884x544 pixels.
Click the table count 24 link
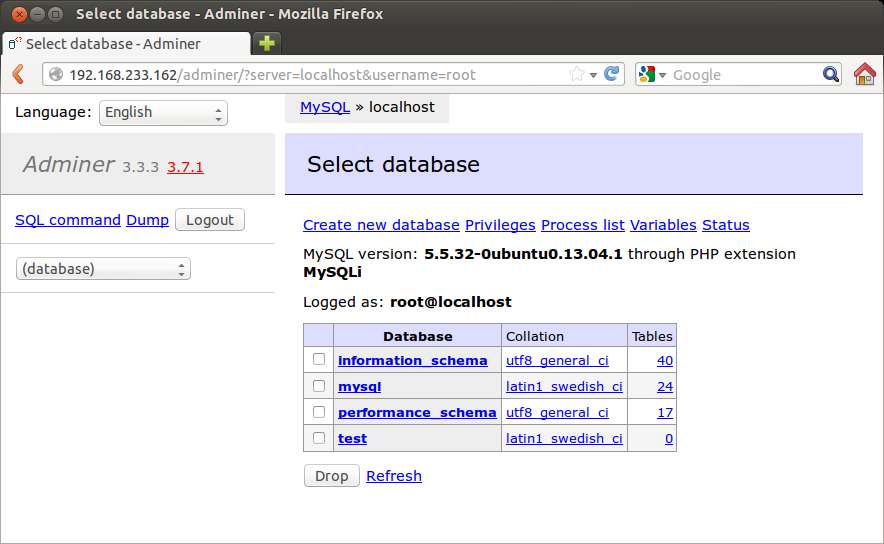(x=665, y=387)
